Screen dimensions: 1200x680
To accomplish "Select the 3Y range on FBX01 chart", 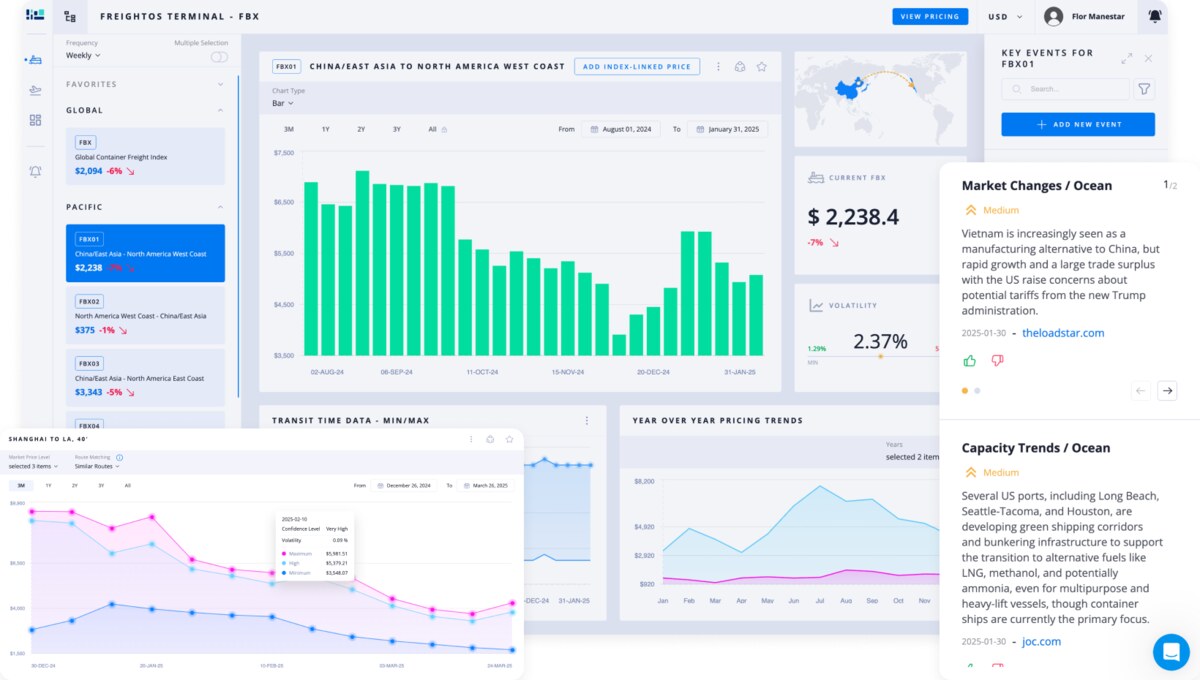I will pyautogui.click(x=396, y=129).
